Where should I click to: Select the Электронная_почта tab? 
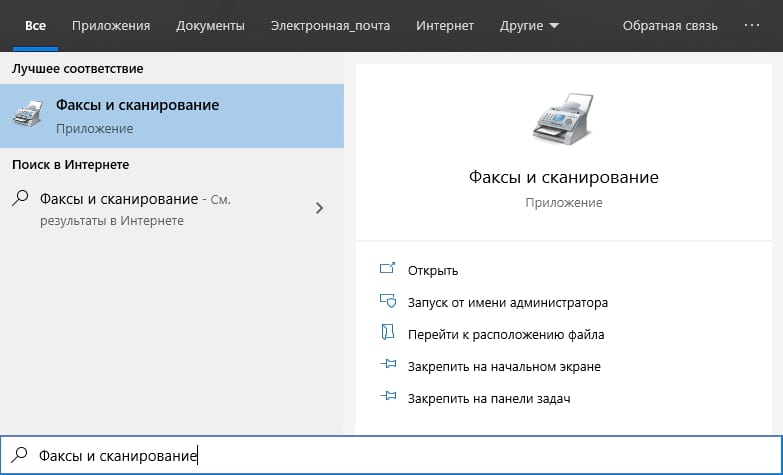pyautogui.click(x=330, y=25)
